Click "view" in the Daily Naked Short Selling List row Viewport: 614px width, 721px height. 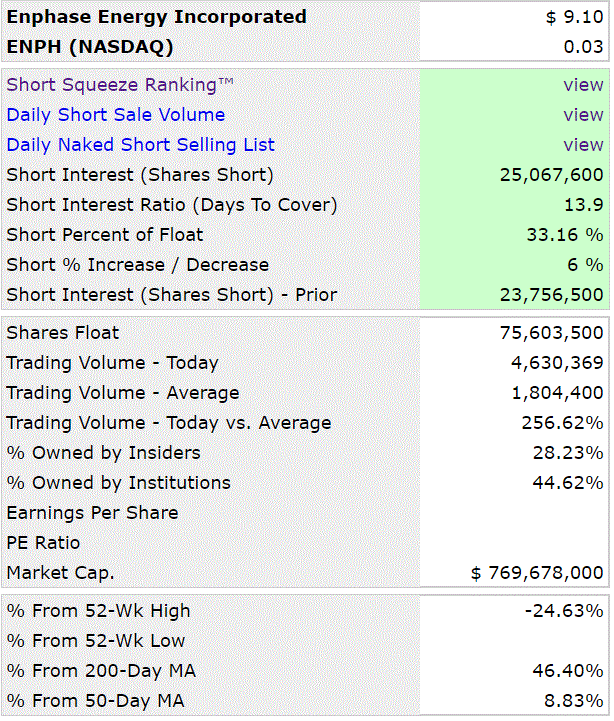[583, 145]
